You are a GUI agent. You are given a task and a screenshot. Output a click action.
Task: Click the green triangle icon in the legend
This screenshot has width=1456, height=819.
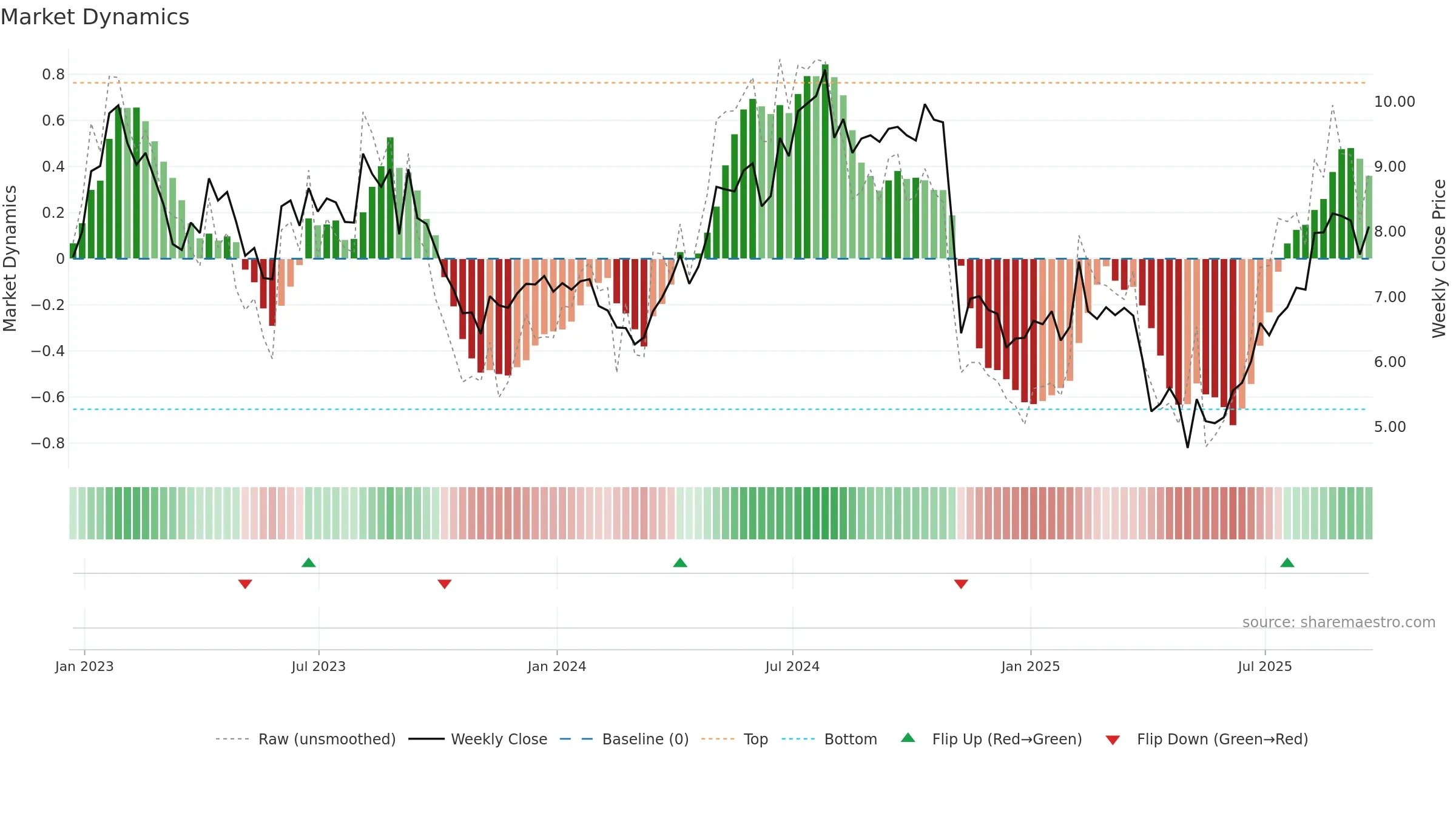coord(908,738)
